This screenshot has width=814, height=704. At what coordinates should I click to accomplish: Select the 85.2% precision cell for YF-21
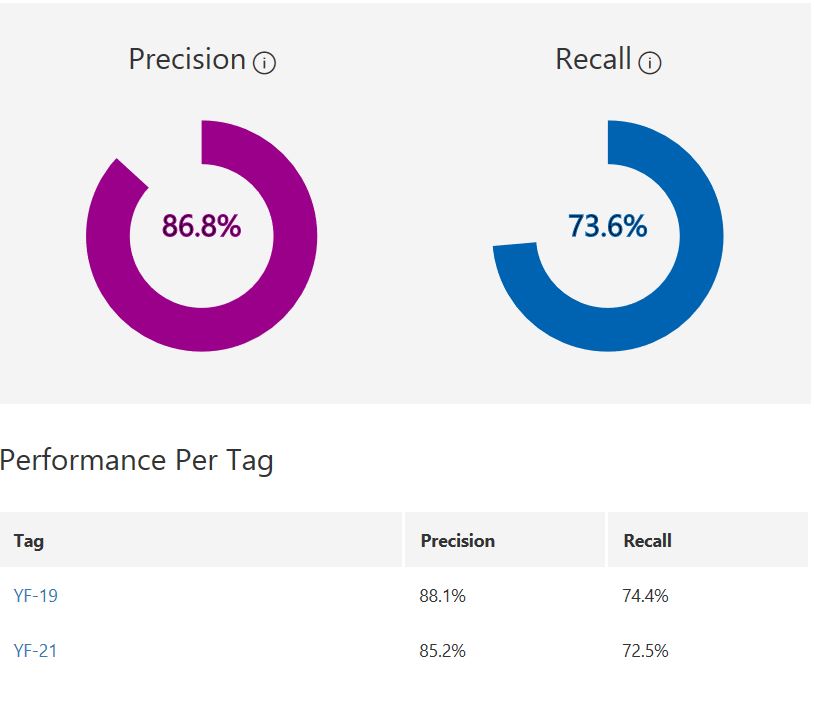coord(442,651)
